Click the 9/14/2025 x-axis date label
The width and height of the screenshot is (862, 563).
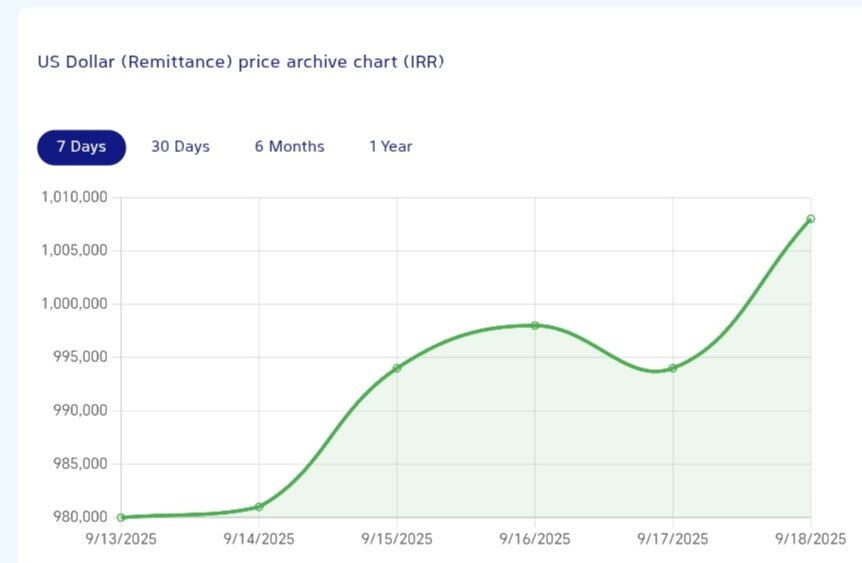tap(259, 539)
